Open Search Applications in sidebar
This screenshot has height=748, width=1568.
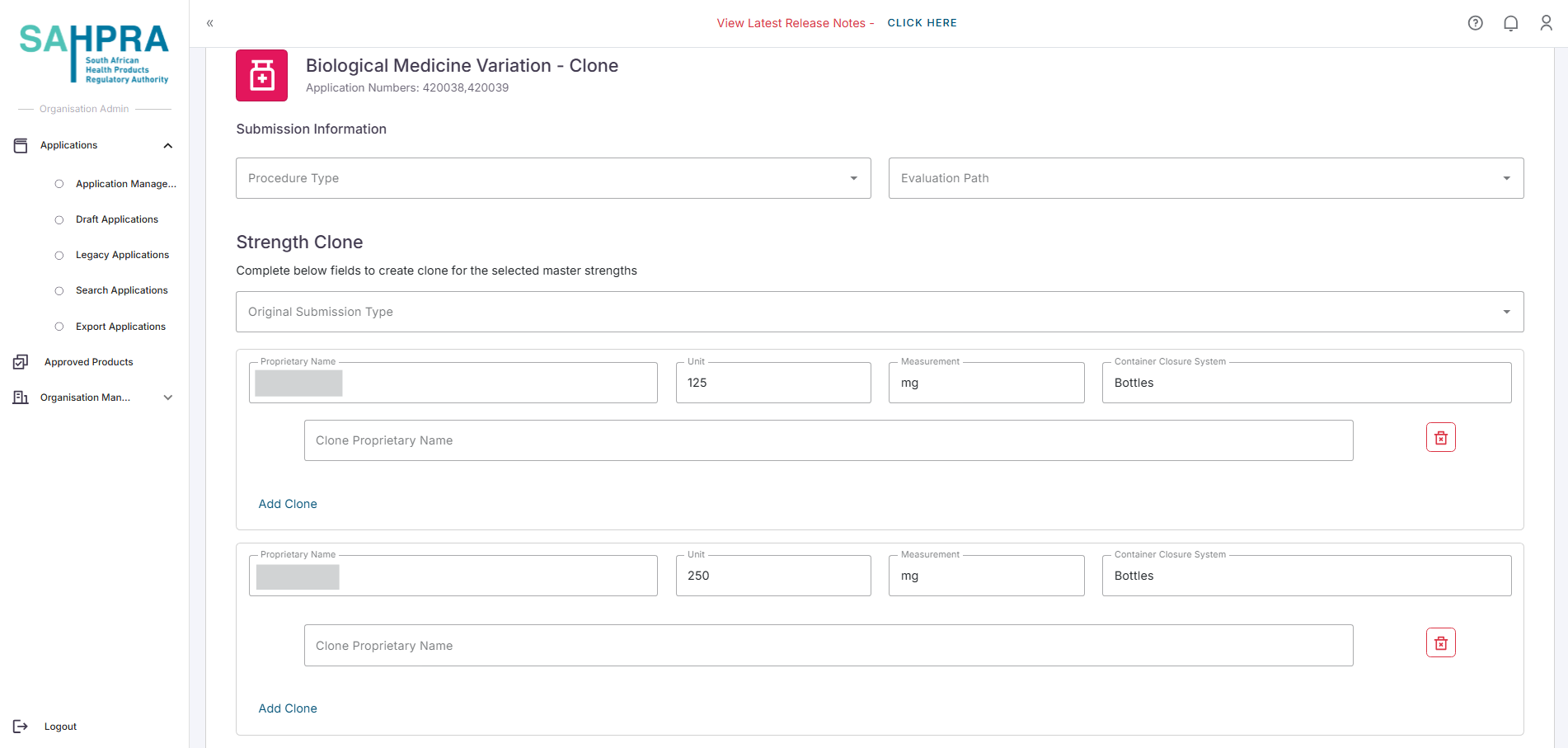tap(121, 290)
